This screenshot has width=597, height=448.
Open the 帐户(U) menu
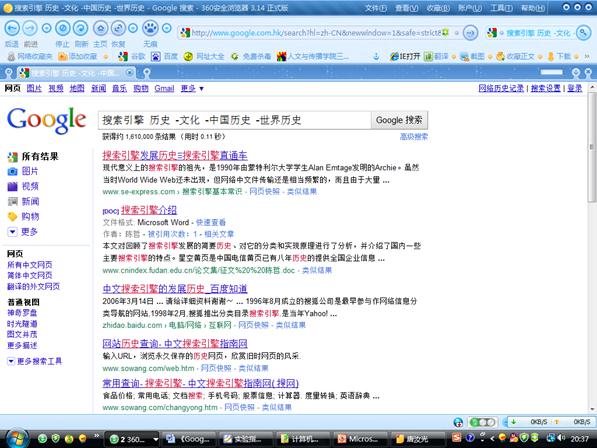470,8
